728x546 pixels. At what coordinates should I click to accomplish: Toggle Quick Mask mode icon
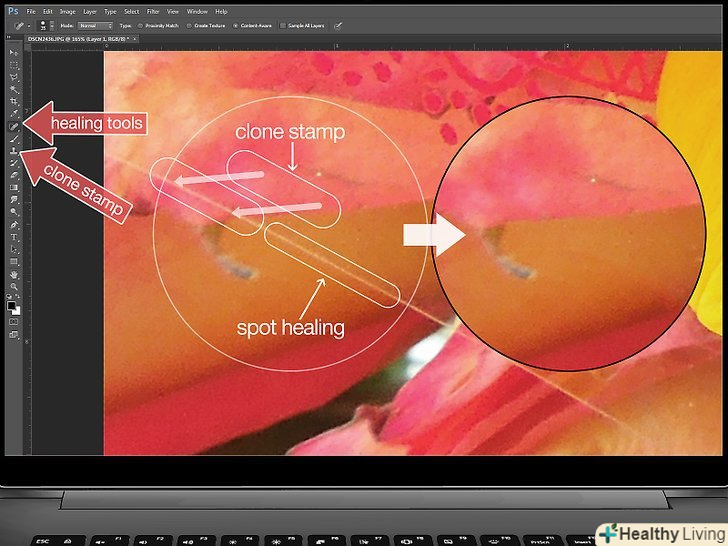coord(13,322)
